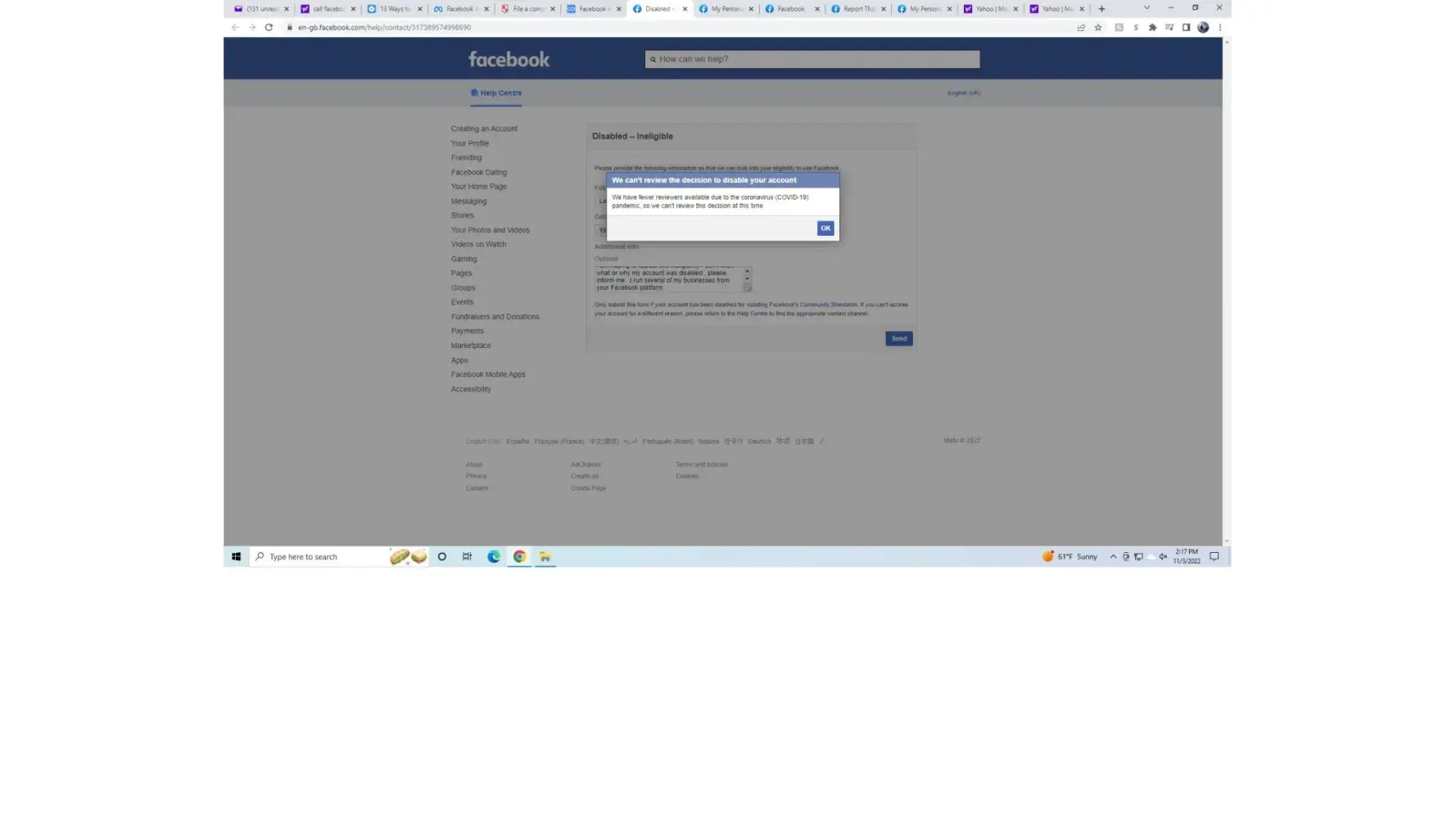Open Chrome's three-dot menu
This screenshot has height=819, width=1456.
pyautogui.click(x=1219, y=27)
